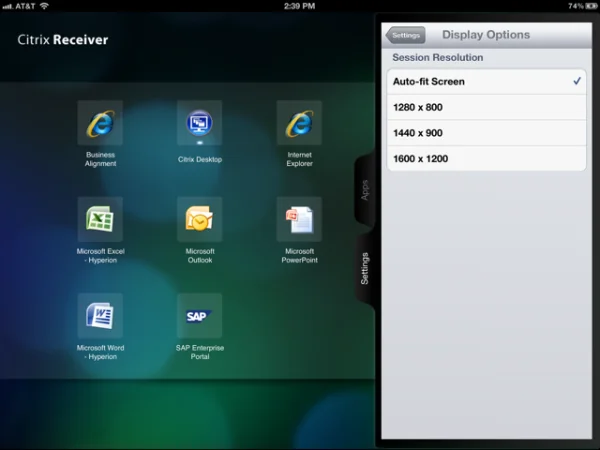Tap the AT&T signal bars in the status bar
Viewport: 600px width, 450px height.
pos(7,6)
